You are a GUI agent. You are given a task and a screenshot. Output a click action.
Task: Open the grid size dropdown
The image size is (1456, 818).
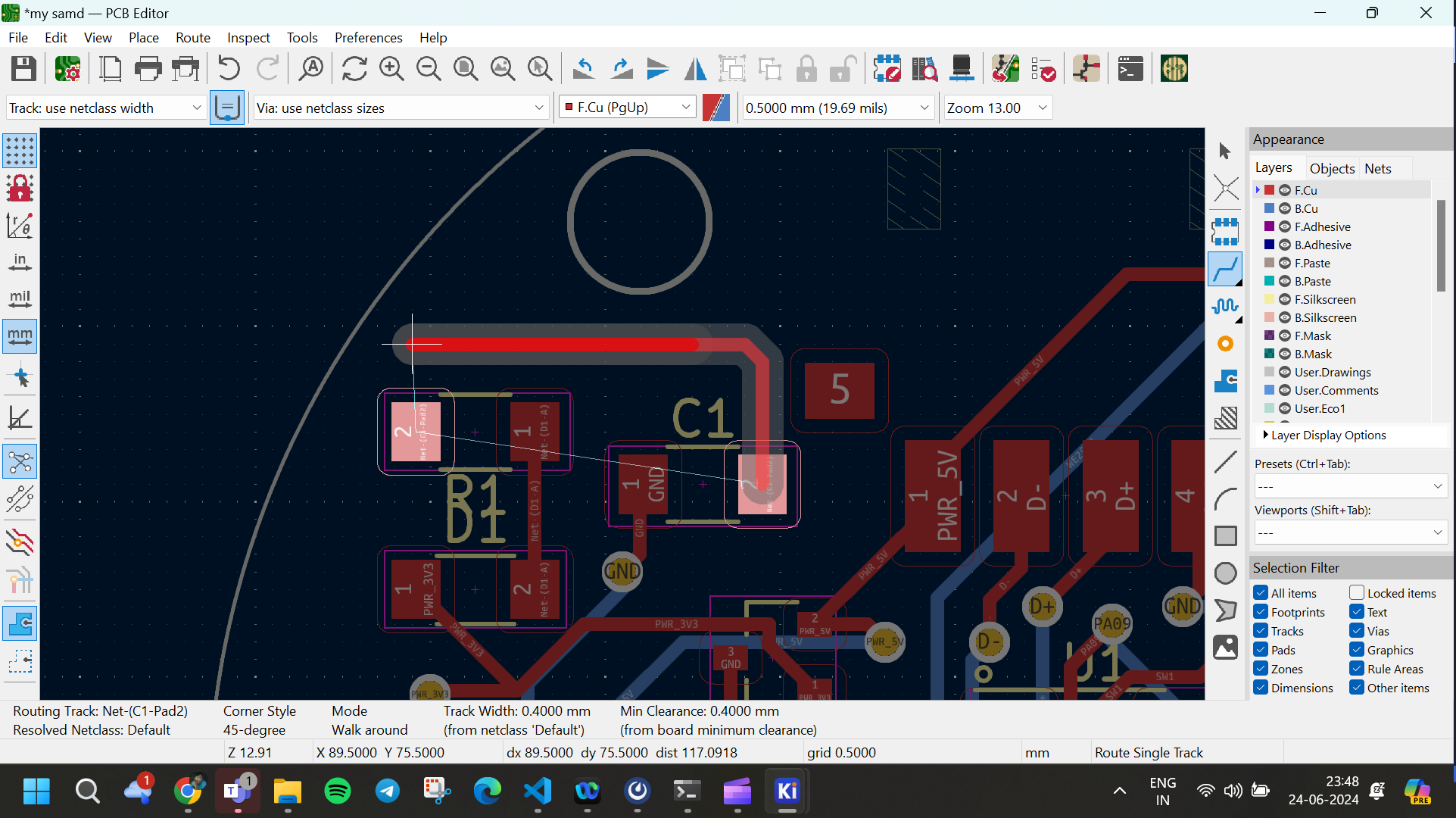837,108
